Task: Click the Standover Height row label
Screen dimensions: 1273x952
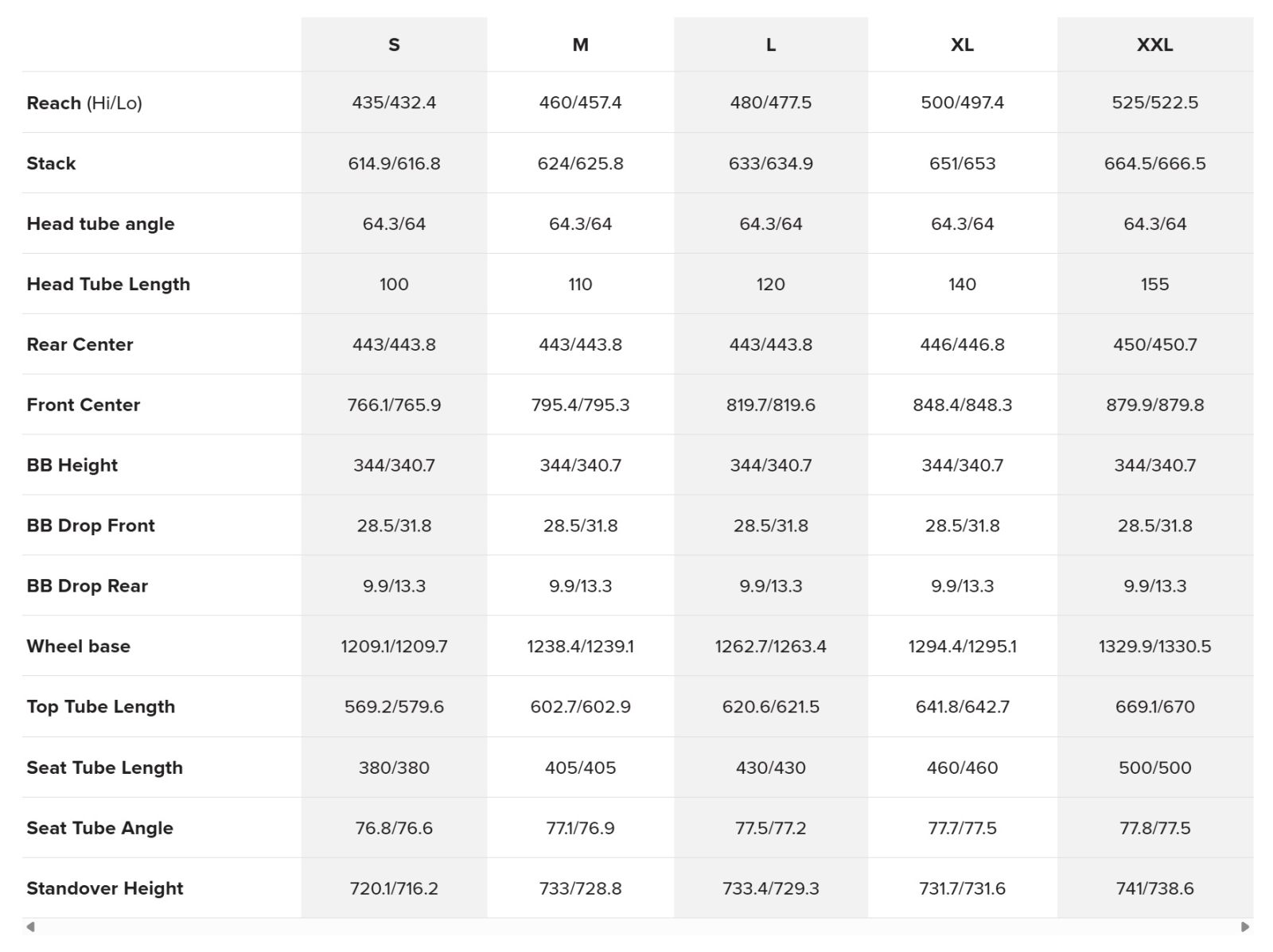Action: [x=104, y=888]
